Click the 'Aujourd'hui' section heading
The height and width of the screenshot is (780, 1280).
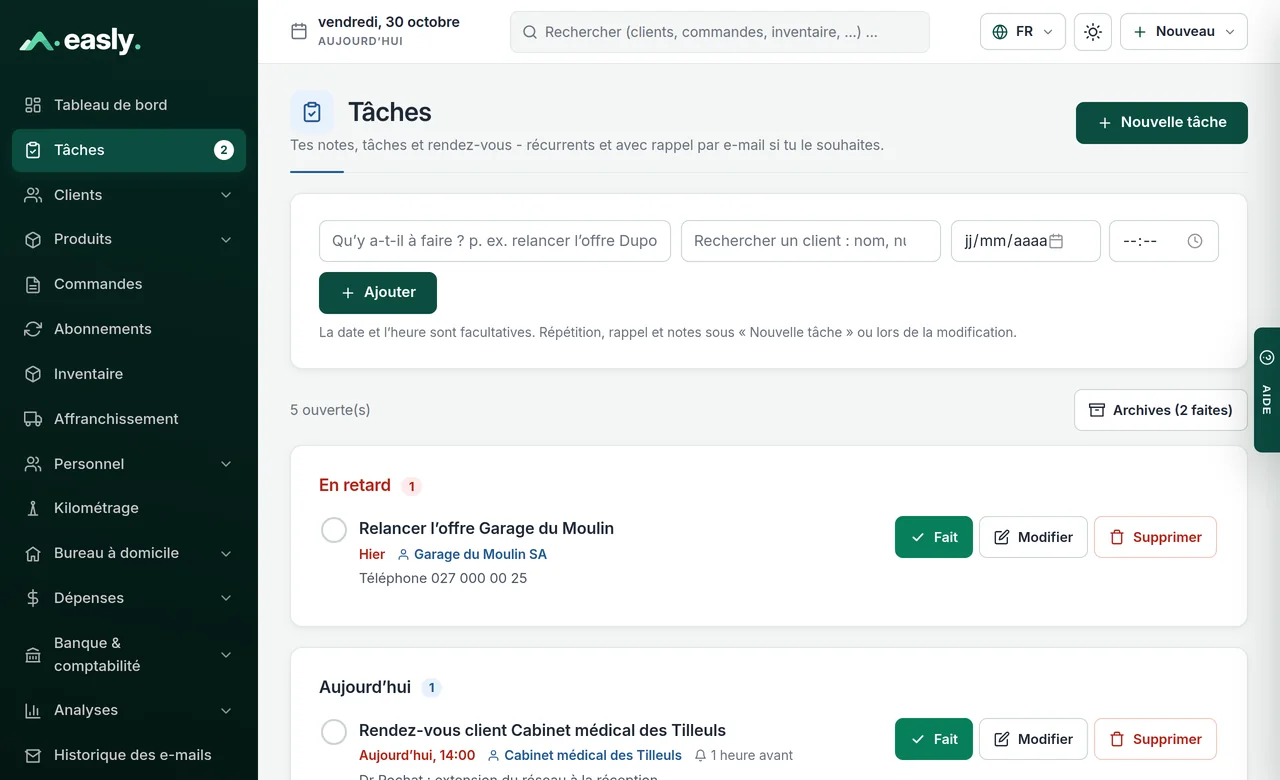(365, 687)
